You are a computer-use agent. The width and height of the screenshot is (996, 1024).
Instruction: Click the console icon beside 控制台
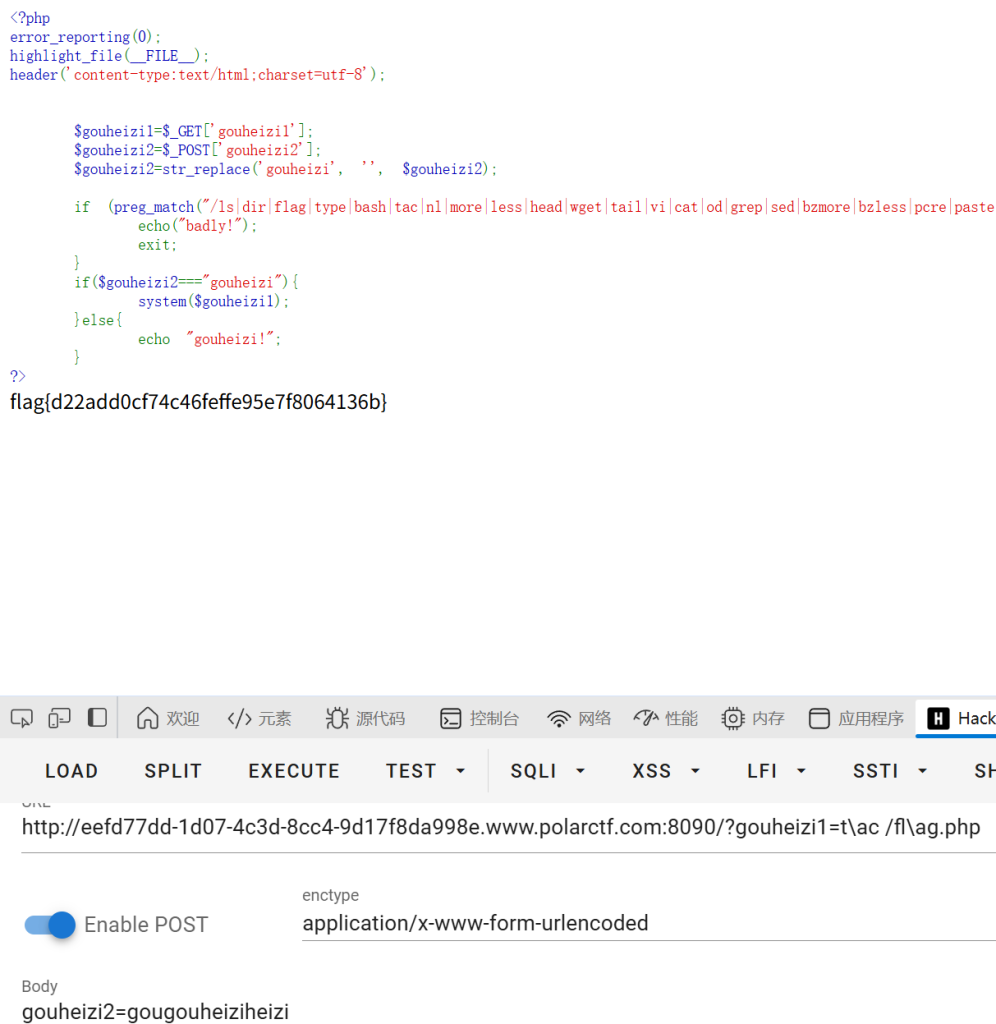coord(451,718)
